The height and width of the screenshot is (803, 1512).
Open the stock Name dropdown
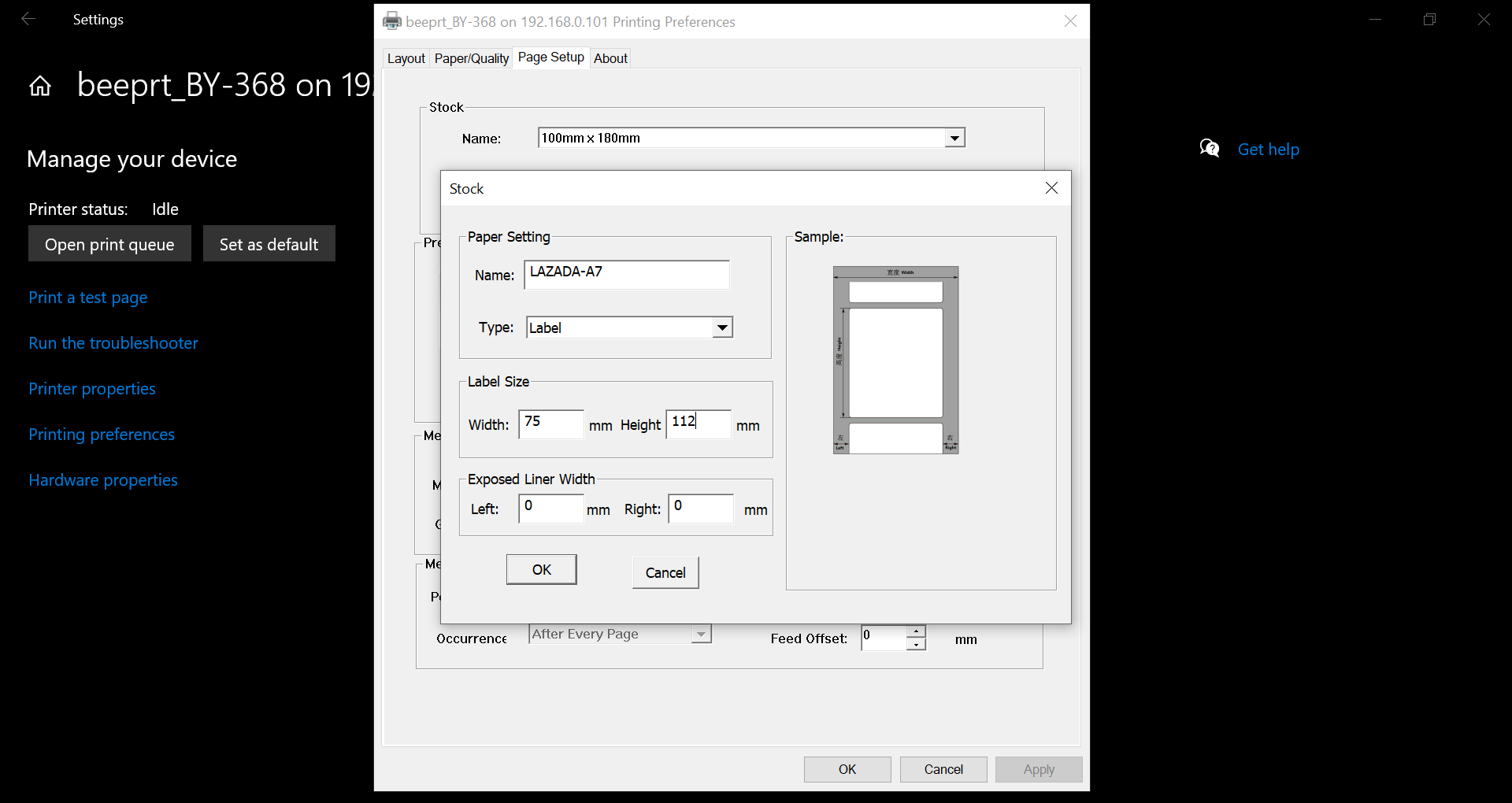point(954,137)
